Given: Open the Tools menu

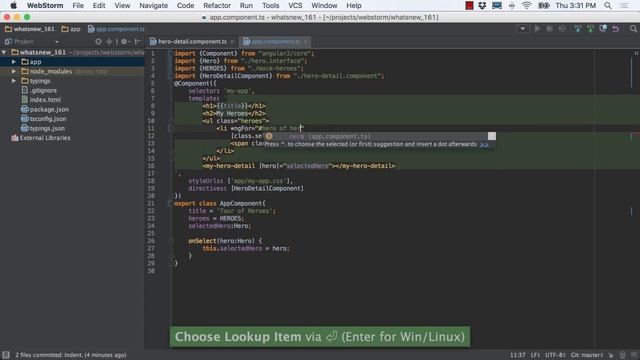Looking at the screenshot, I should (x=271, y=5).
